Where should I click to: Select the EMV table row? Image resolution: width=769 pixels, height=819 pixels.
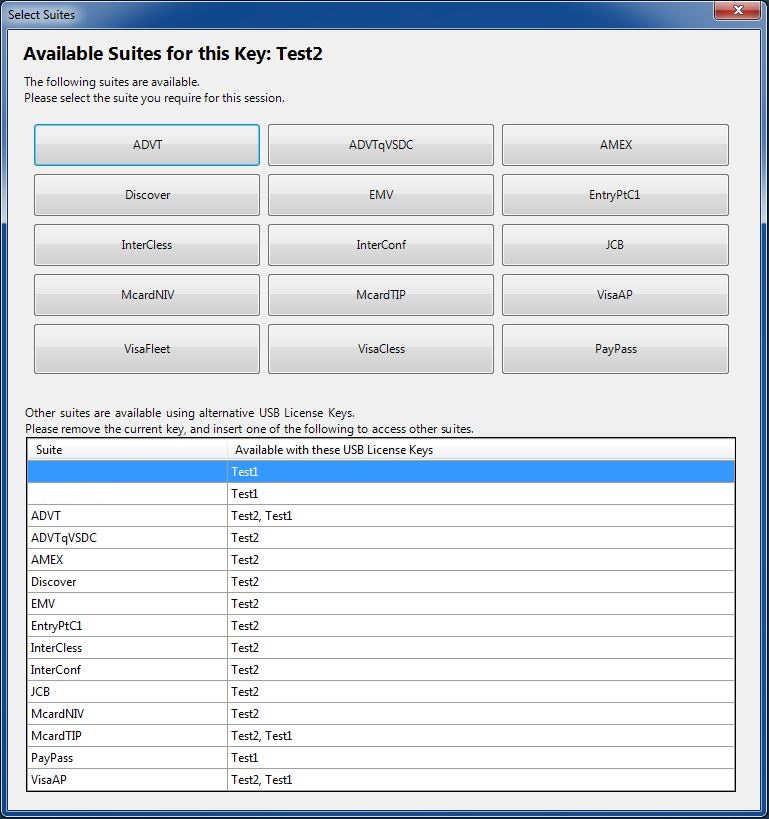381,603
